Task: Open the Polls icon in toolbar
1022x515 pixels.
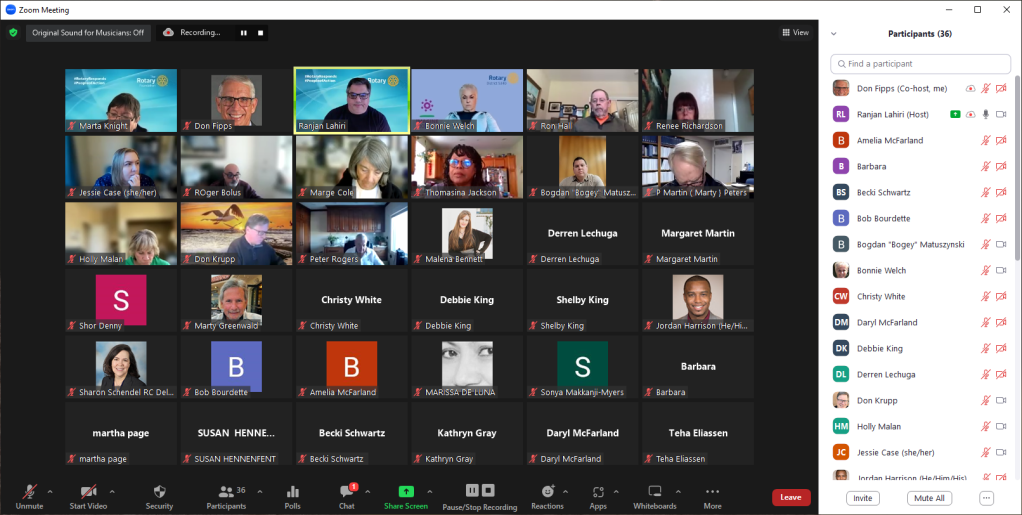Action: pyautogui.click(x=292, y=492)
